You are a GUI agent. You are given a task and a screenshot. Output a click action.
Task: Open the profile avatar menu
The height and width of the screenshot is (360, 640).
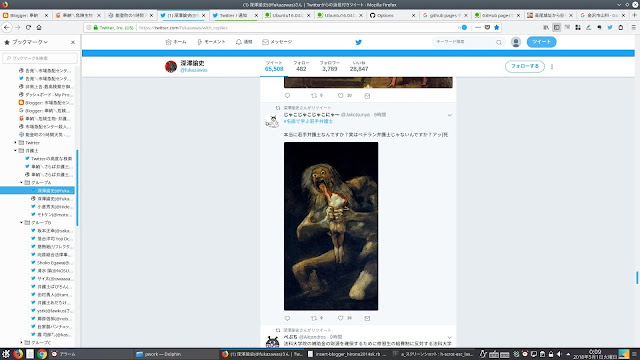(x=516, y=42)
